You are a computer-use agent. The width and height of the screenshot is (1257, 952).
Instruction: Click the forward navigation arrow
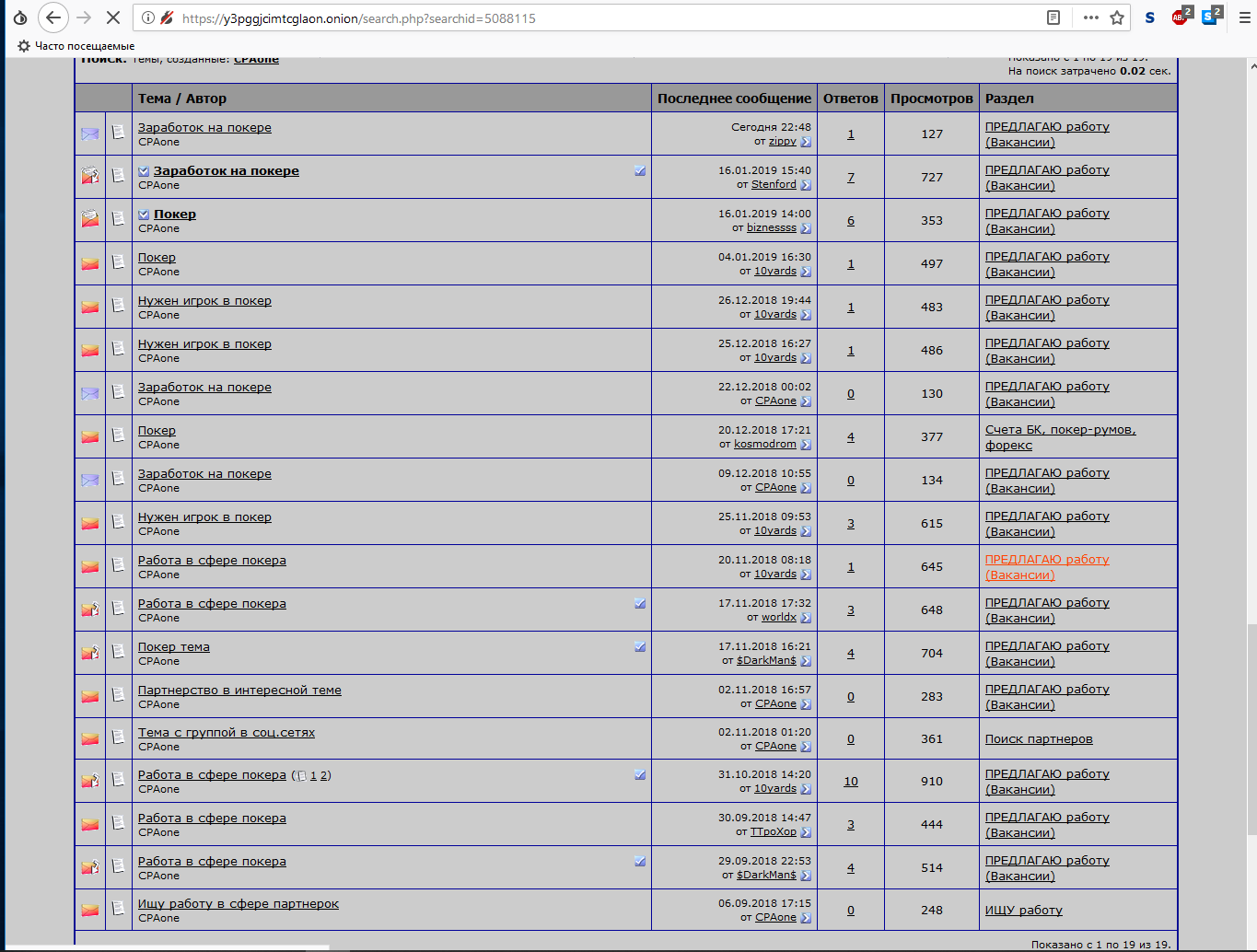point(84,17)
